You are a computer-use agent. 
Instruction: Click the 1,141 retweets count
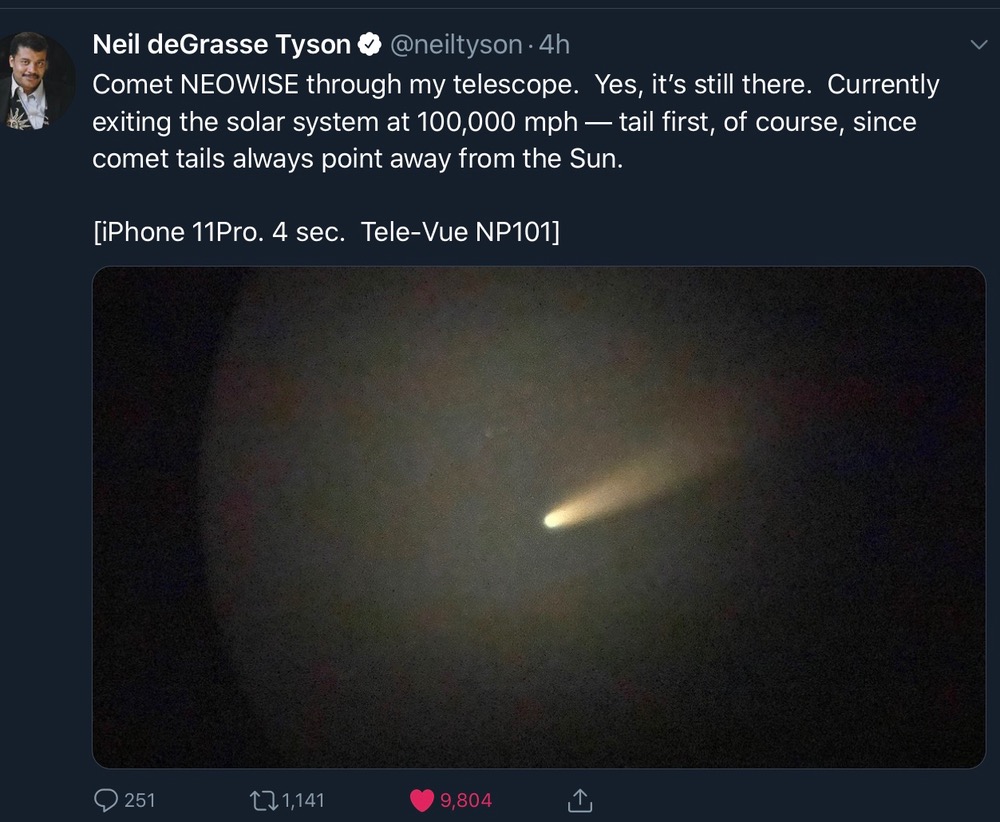[303, 800]
